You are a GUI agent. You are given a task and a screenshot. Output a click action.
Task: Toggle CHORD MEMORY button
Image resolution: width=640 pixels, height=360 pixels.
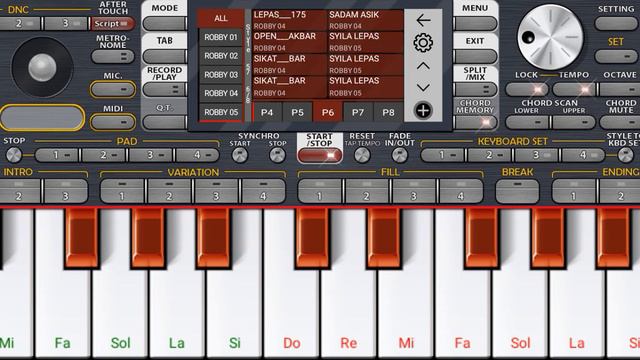coord(475,122)
